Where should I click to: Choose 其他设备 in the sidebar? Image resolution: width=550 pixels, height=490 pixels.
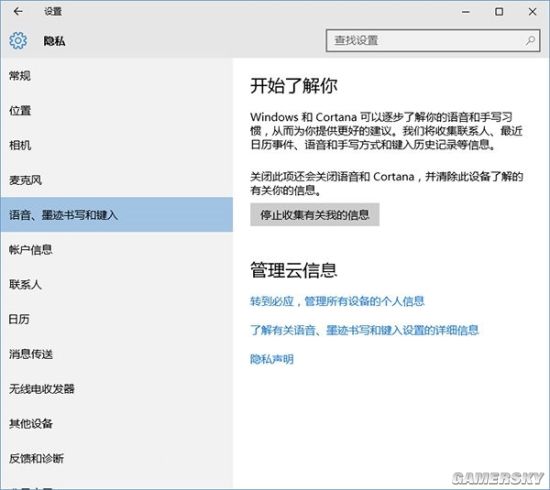coord(116,423)
